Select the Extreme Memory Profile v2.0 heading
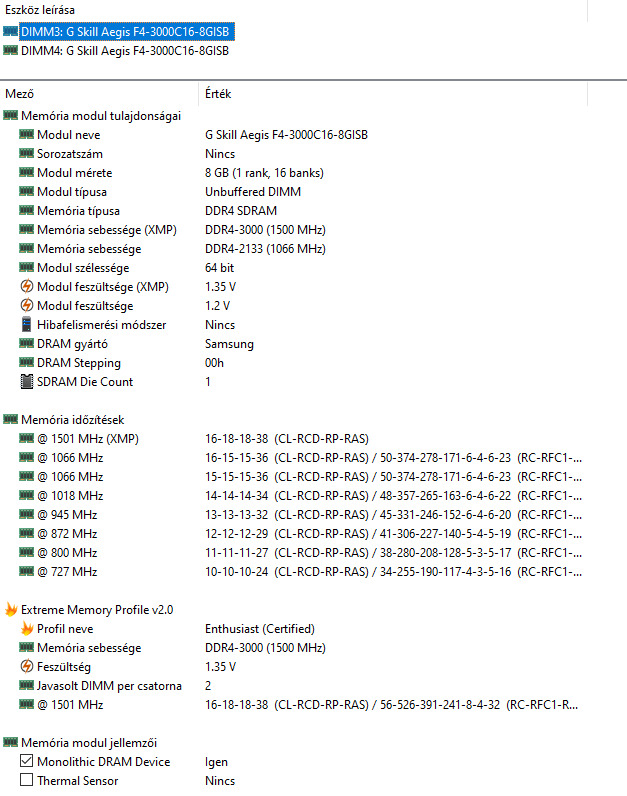The height and width of the screenshot is (796, 627). (97, 610)
